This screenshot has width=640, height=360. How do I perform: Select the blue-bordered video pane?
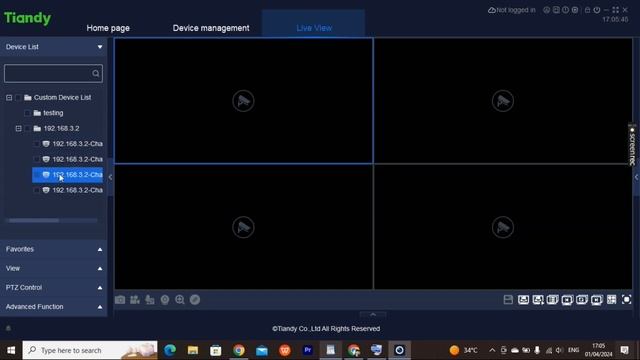coord(243,101)
